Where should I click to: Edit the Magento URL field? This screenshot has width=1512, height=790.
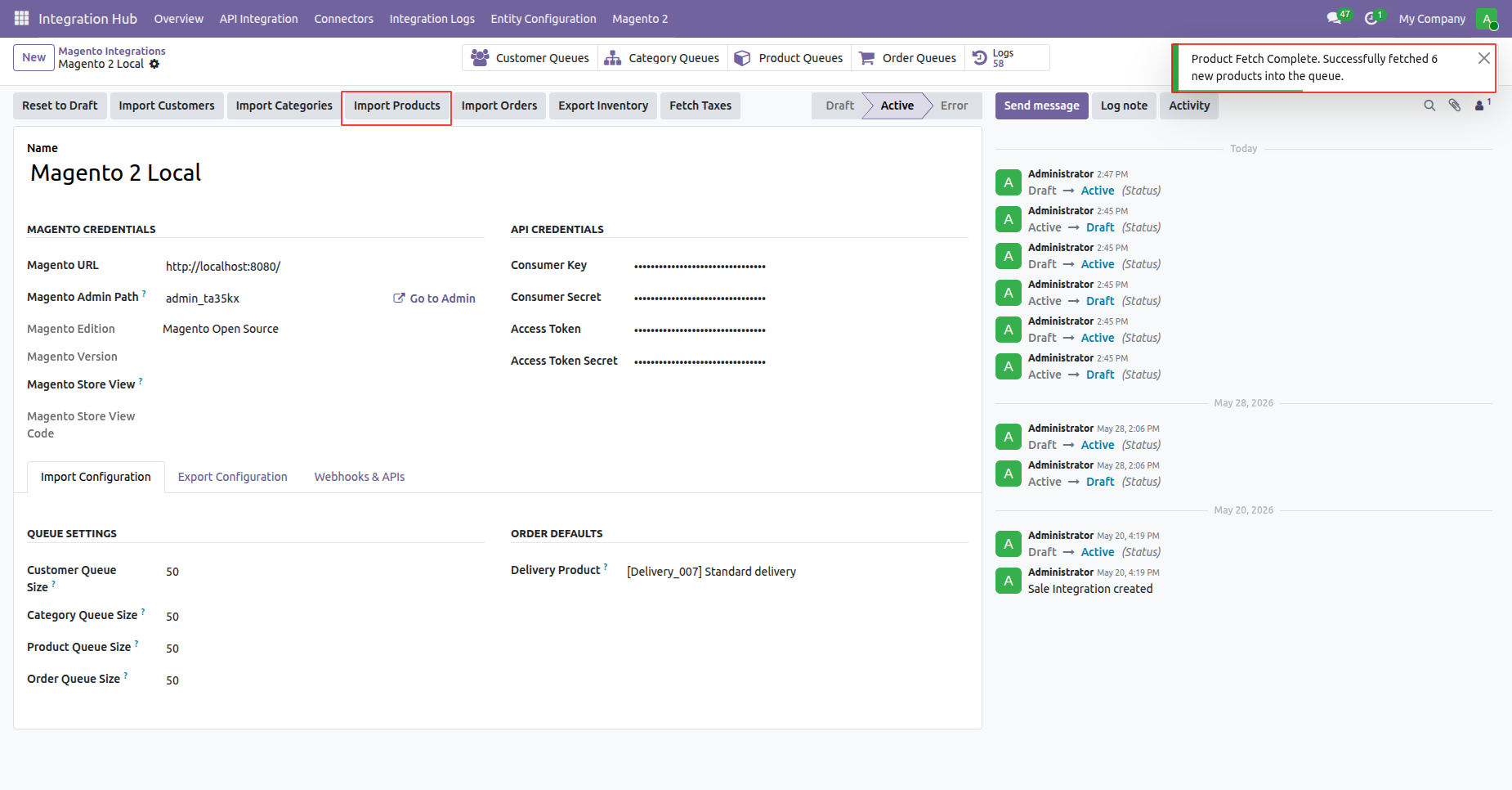coord(324,267)
